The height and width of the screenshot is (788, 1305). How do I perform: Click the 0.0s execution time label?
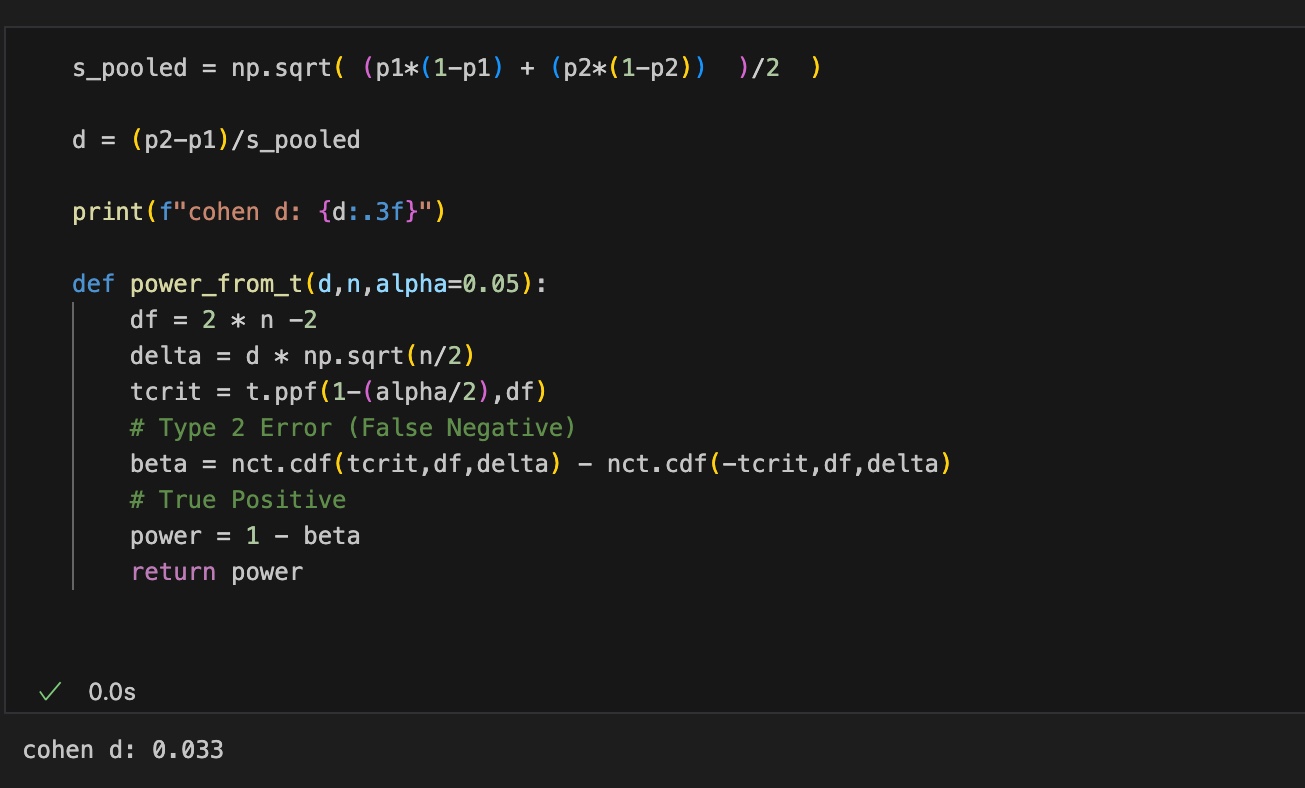(112, 692)
